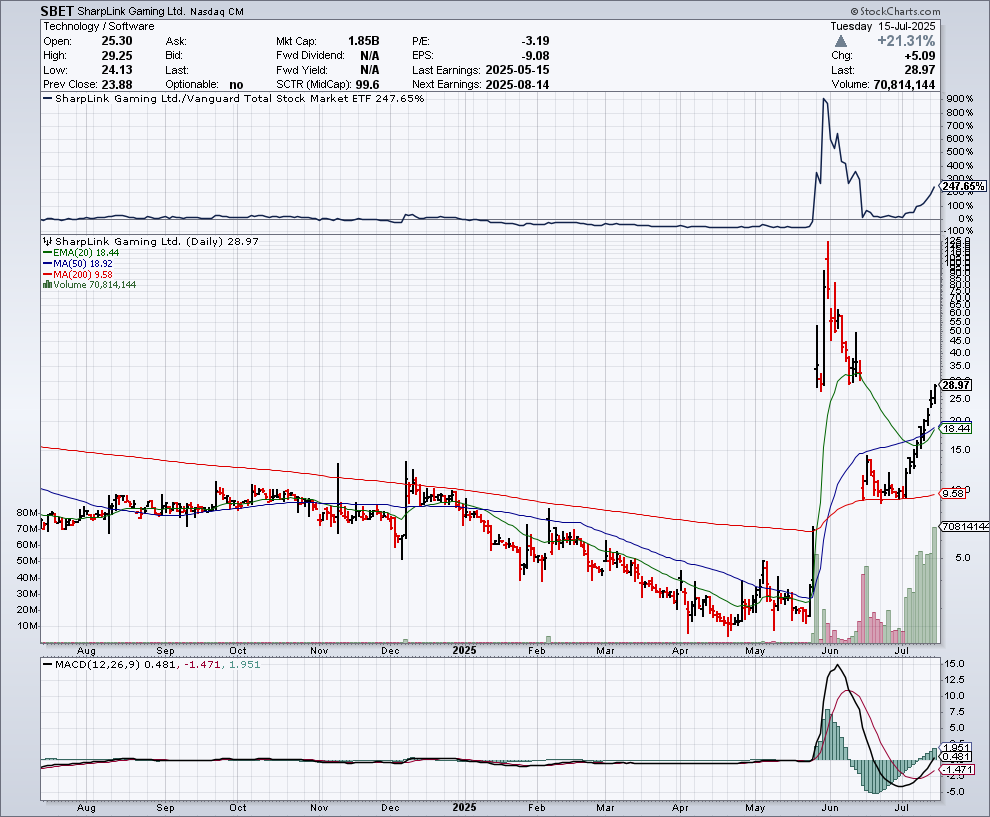Image resolution: width=990 pixels, height=817 pixels.
Task: Click the Last Earnings date 2025-05-15
Action: pos(517,70)
